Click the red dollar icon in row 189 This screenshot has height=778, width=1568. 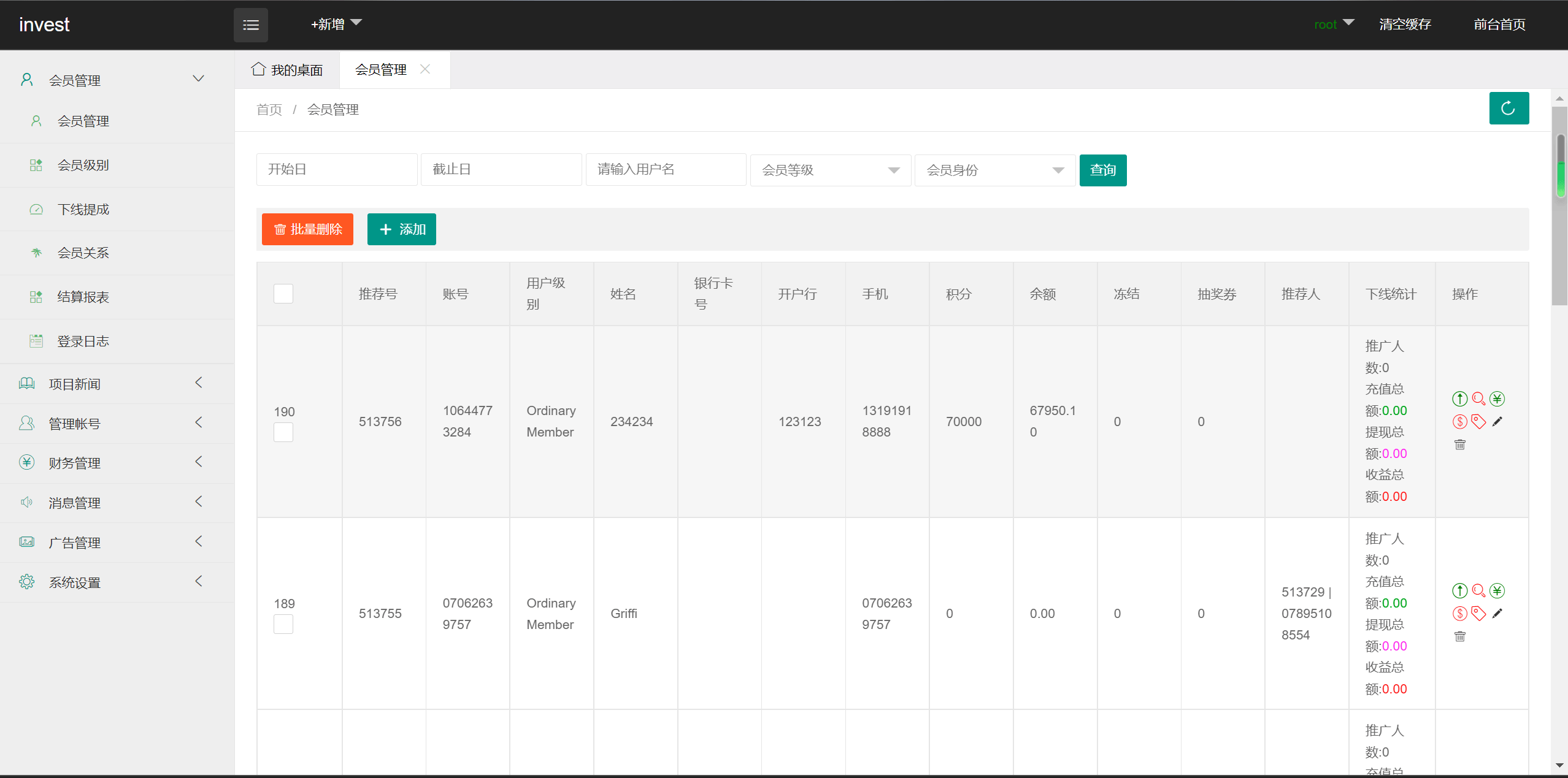[1459, 614]
